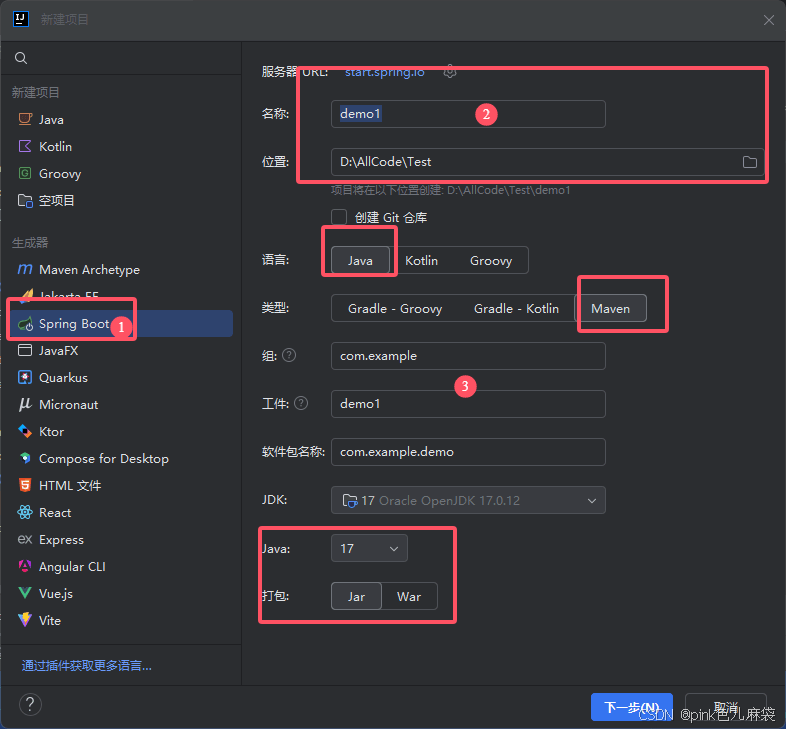Screen dimensions: 786x729
Task: Click the 位置 path field
Action: [547, 162]
